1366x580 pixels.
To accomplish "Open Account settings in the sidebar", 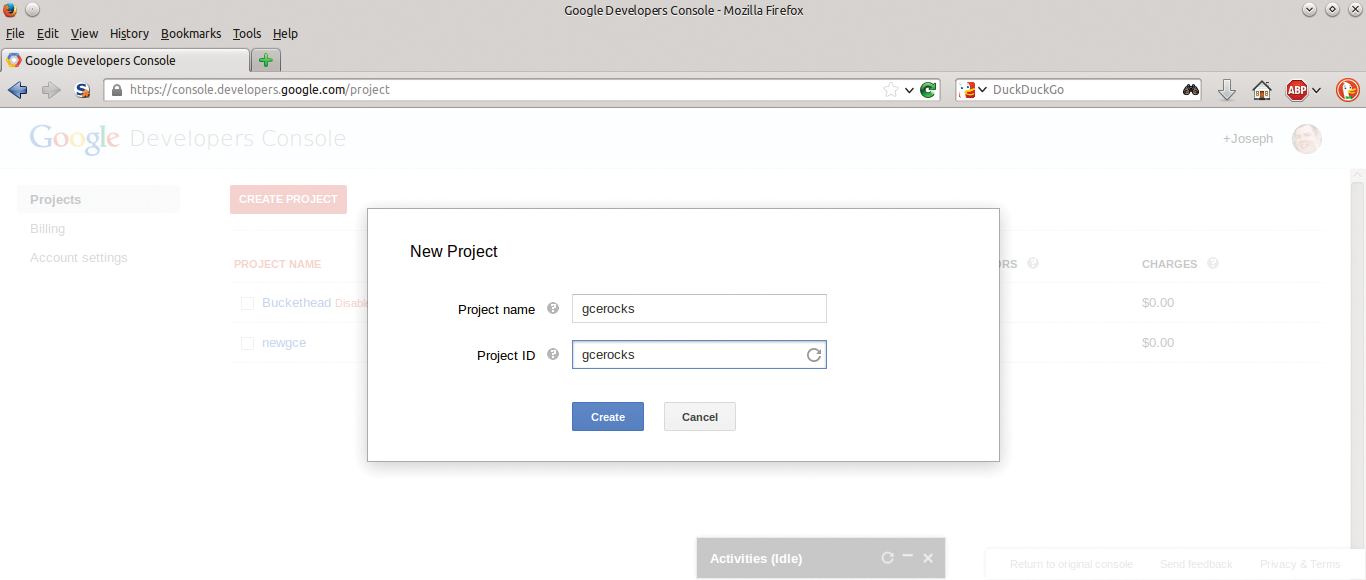I will [x=79, y=257].
